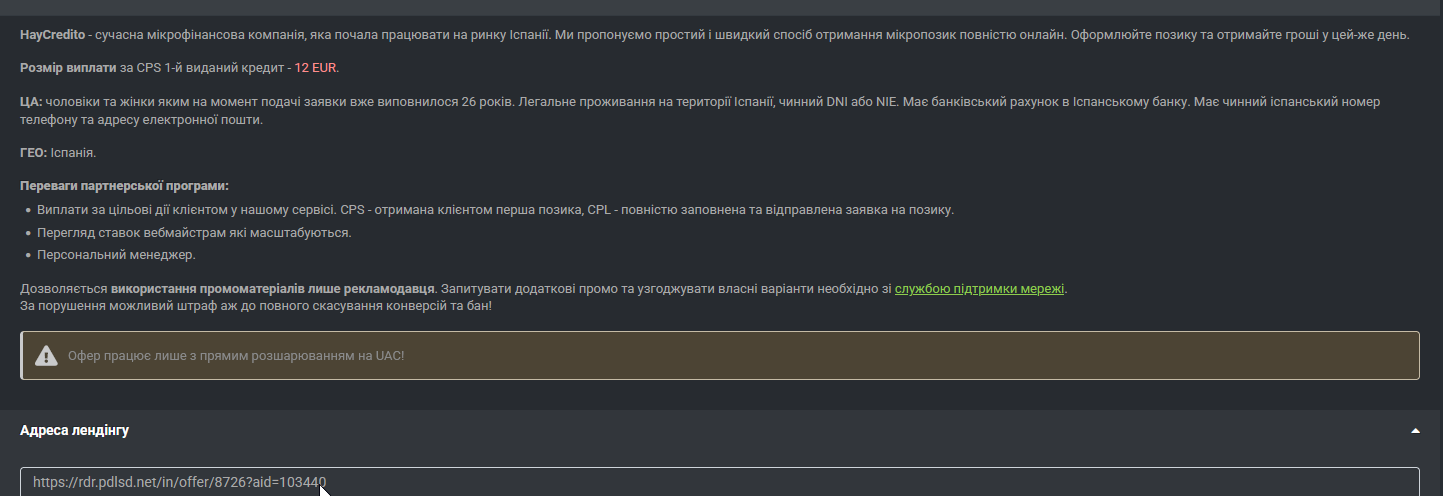Click the penalty warning line about ban
Viewport: 1443px width, 496px height.
pyautogui.click(x=255, y=305)
